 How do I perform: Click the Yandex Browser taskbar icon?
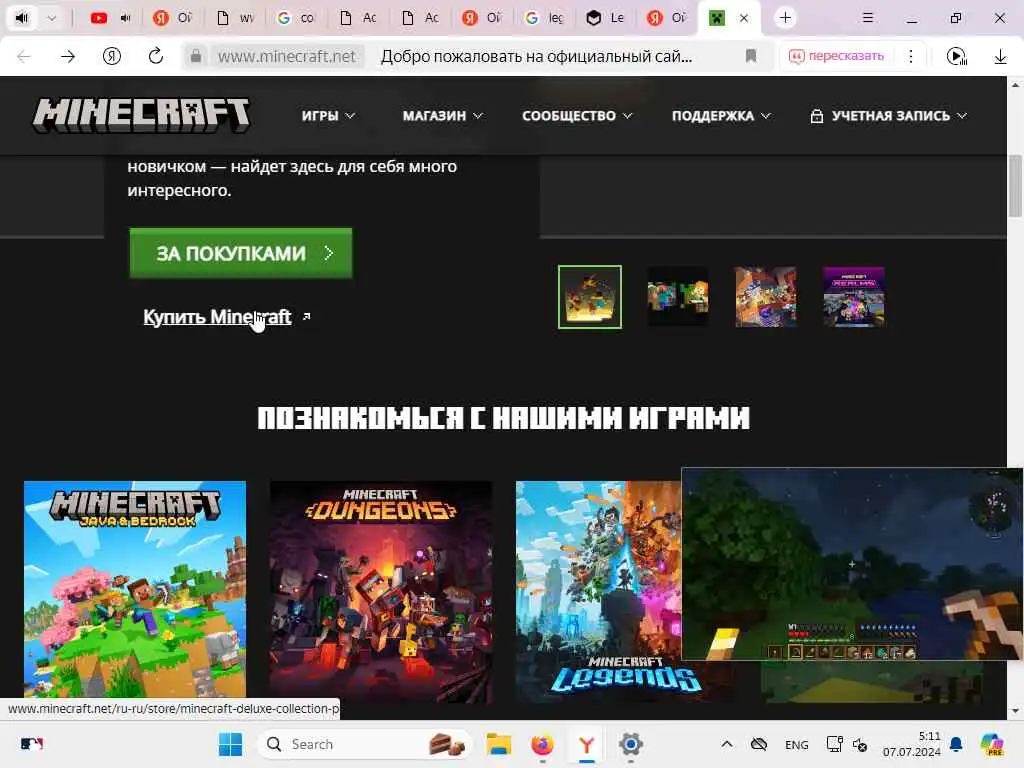[x=586, y=744]
